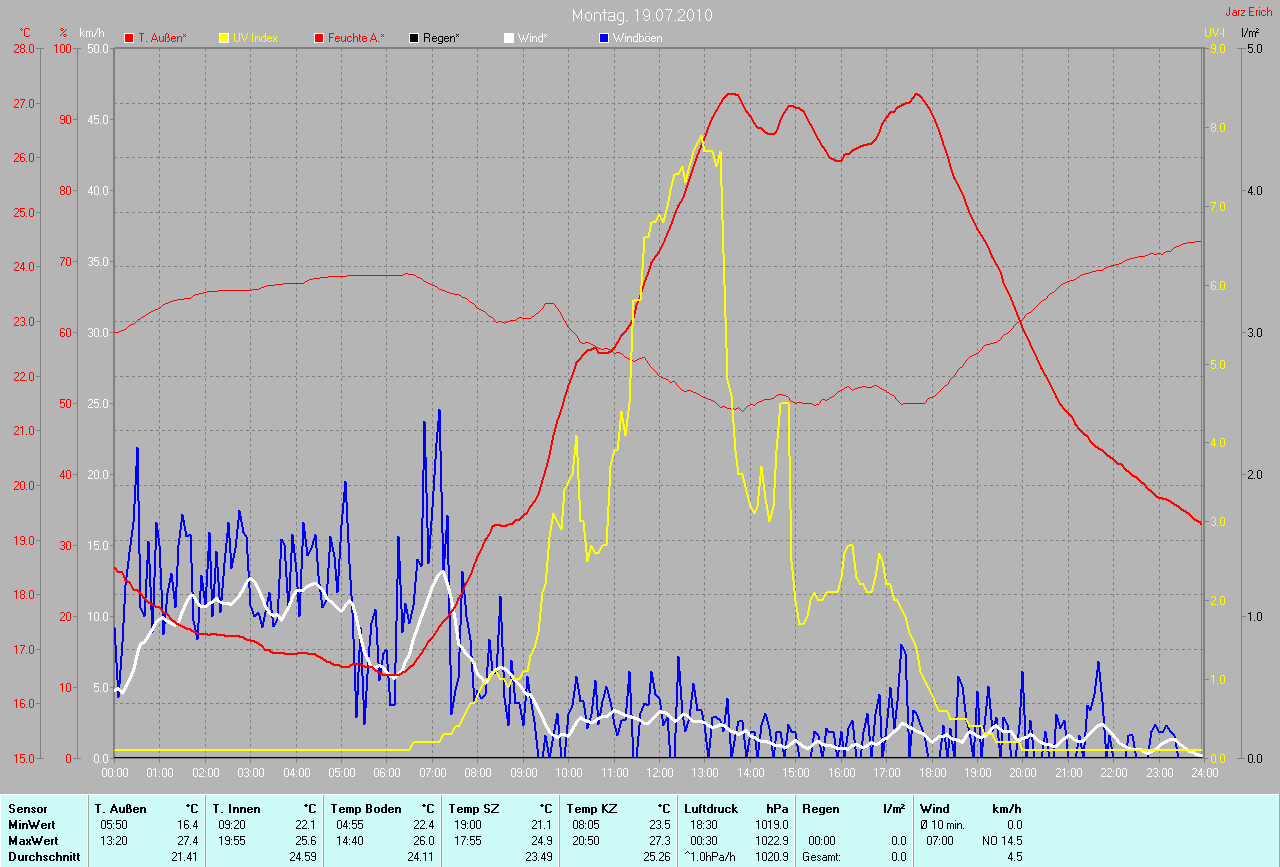Select the "Regen*" legend label

pos(441,38)
